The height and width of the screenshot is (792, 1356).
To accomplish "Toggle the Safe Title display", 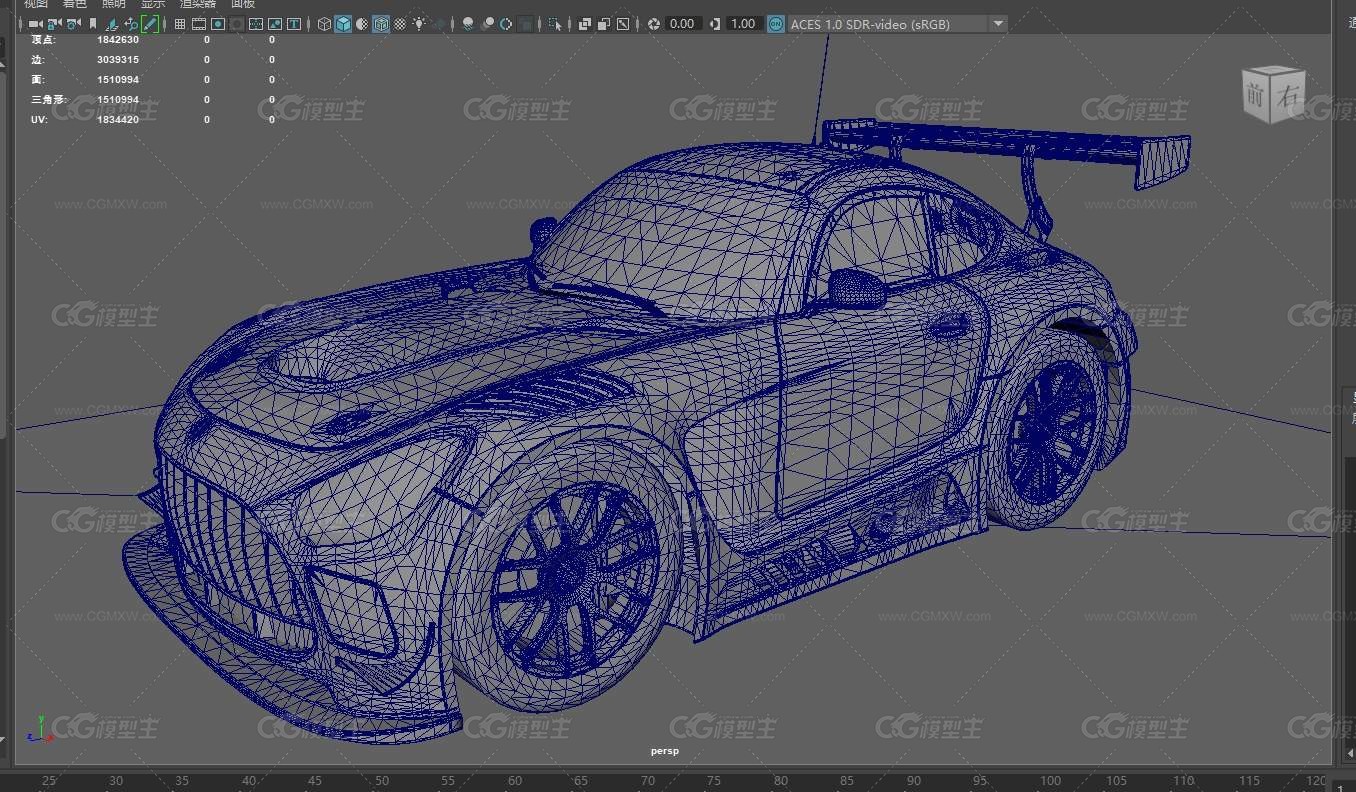I will click(x=293, y=24).
